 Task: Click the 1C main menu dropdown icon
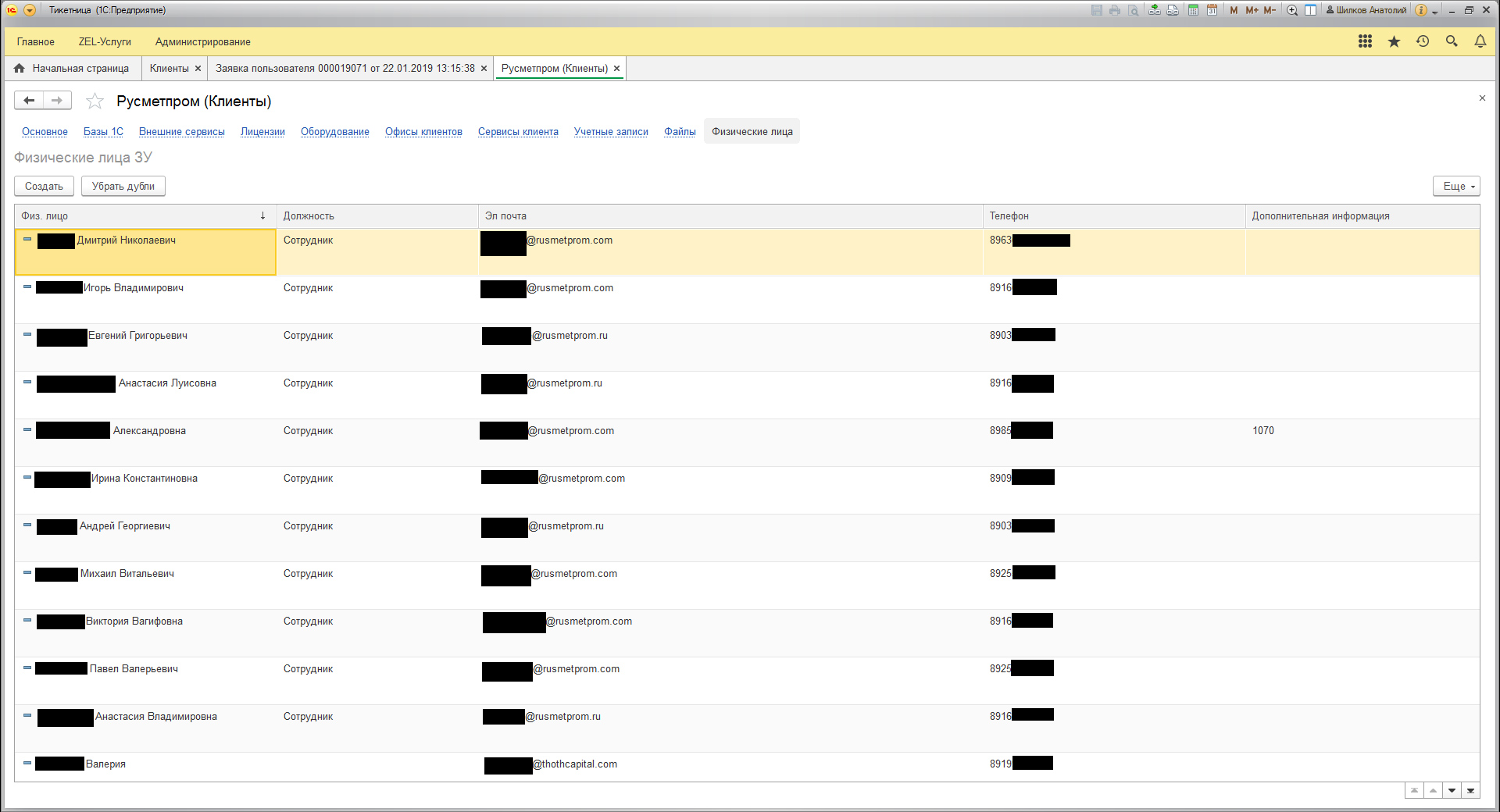click(30, 10)
